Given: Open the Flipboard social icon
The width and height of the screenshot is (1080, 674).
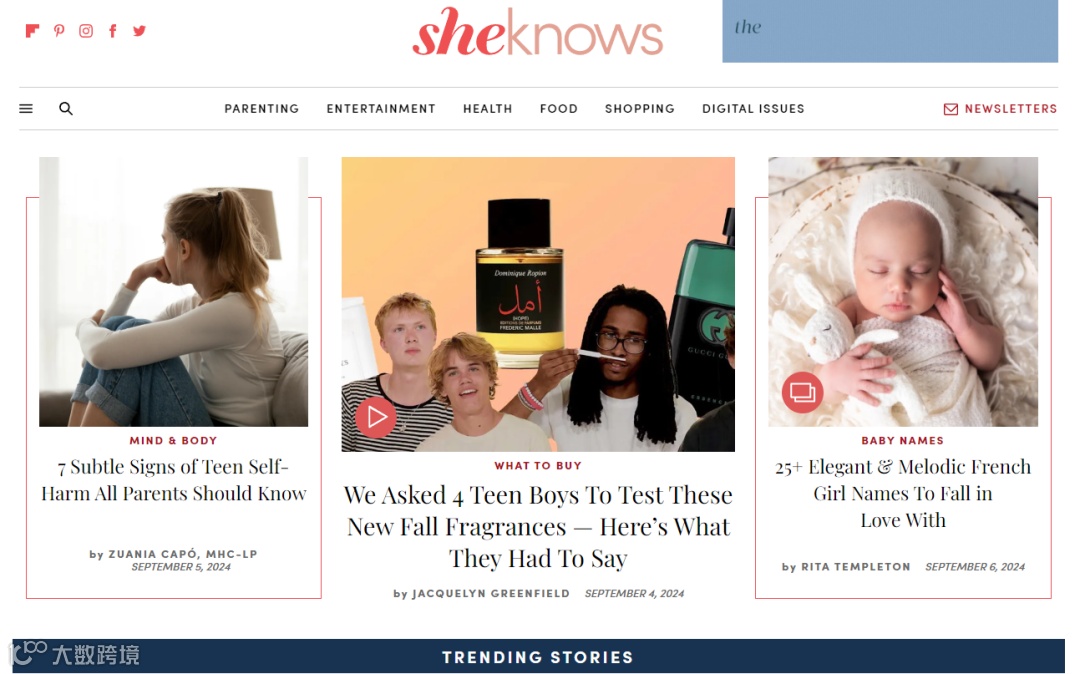Looking at the screenshot, I should (x=32, y=31).
